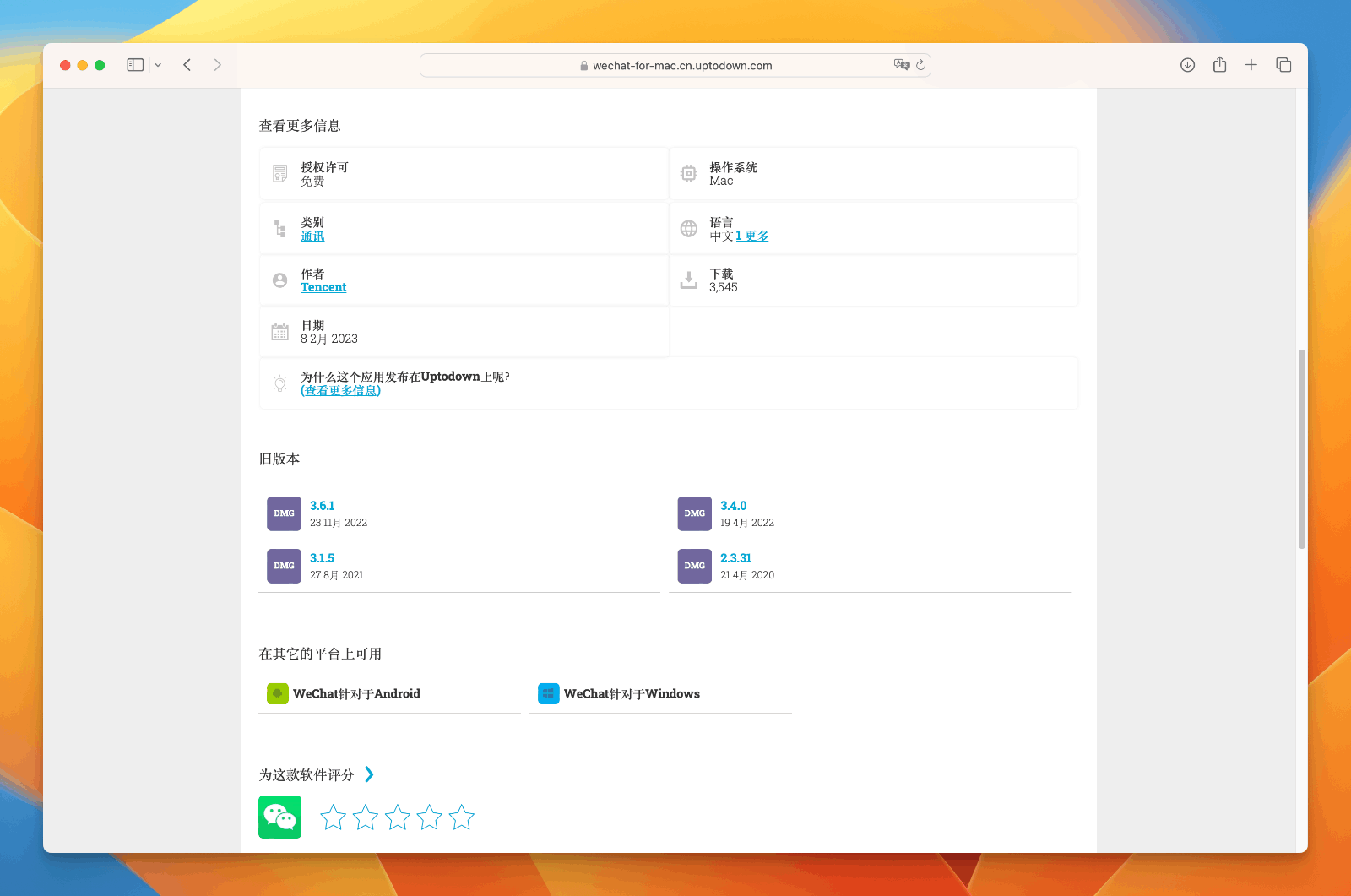Click the 查看更多信息 section heading
Image resolution: width=1351 pixels, height=896 pixels.
tap(300, 126)
